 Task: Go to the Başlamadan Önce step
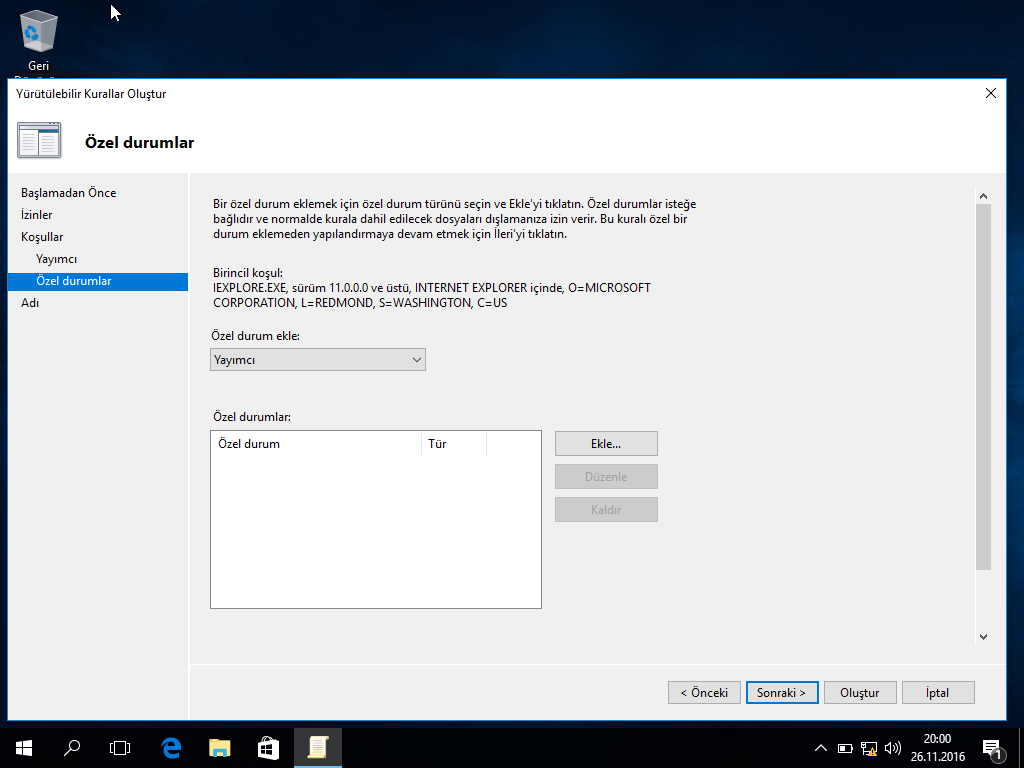click(68, 193)
